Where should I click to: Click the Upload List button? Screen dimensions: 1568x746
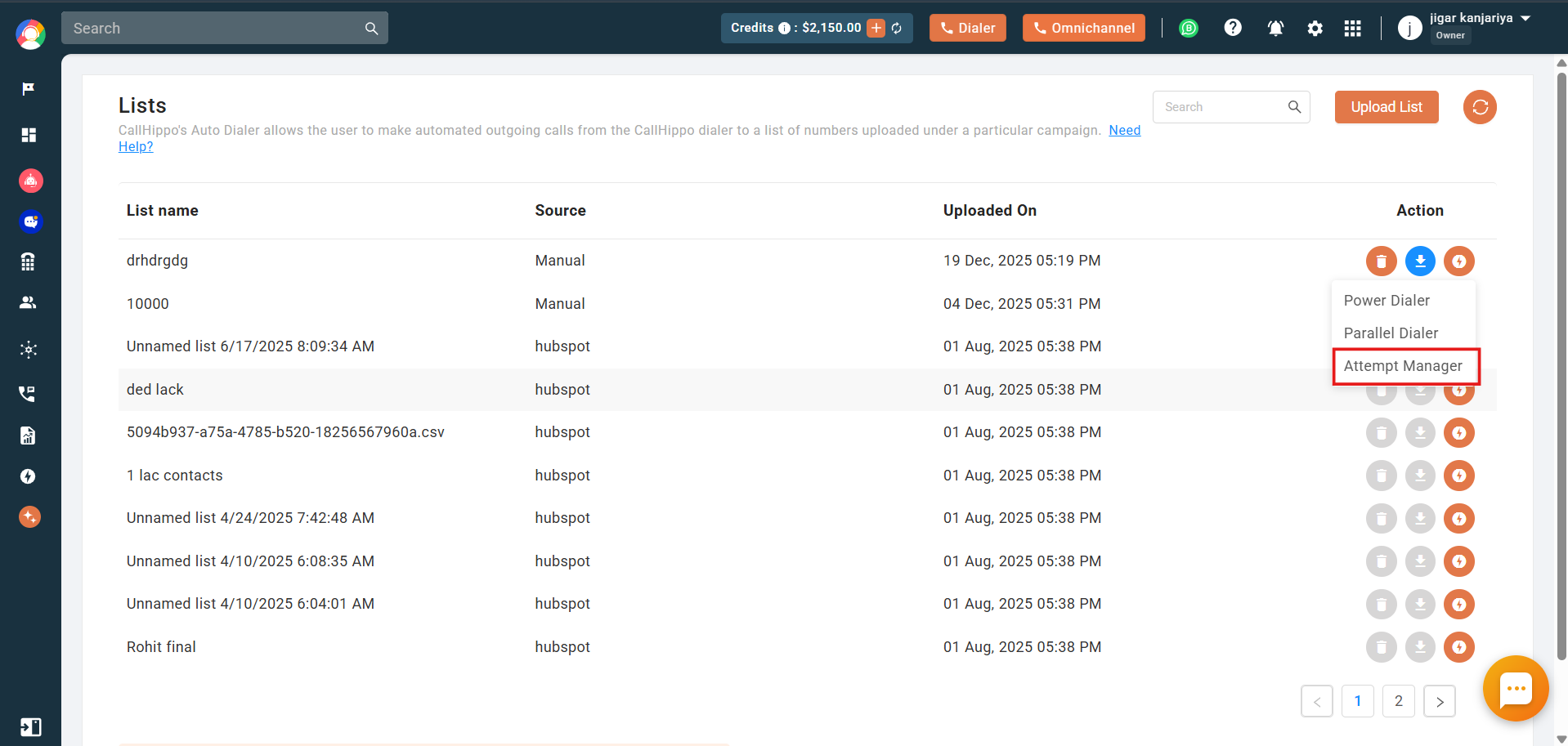tap(1386, 107)
